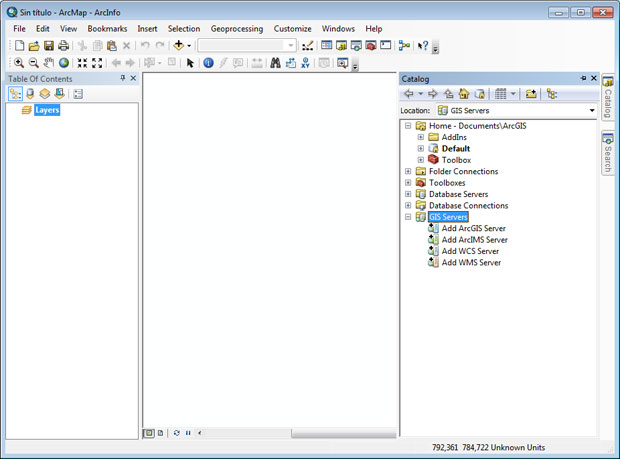Open the Geoprocessing menu
The height and width of the screenshot is (459, 620).
tap(237, 28)
